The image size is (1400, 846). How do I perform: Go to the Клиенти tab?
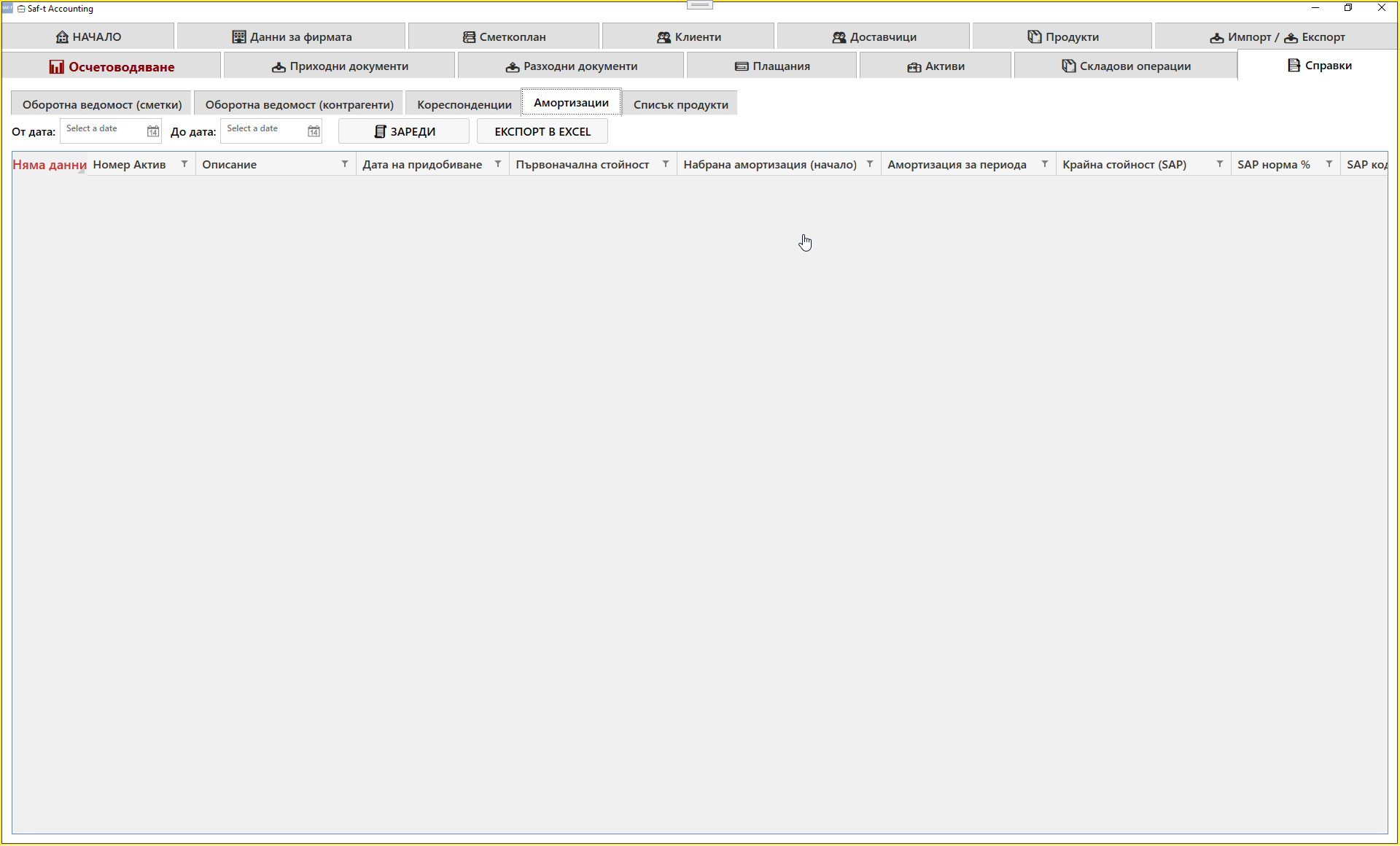(688, 36)
